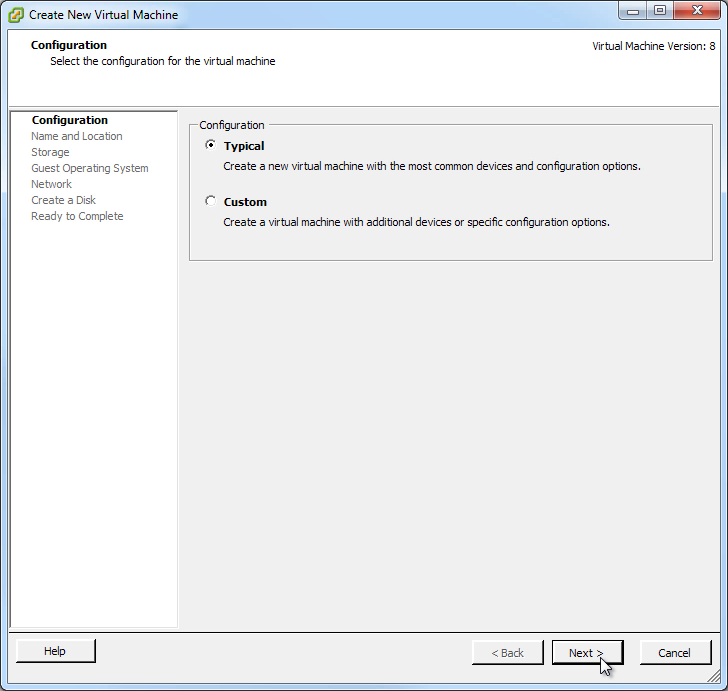Viewport: 728px width, 691px height.
Task: Cancel the virtual machine wizard
Action: pyautogui.click(x=675, y=652)
